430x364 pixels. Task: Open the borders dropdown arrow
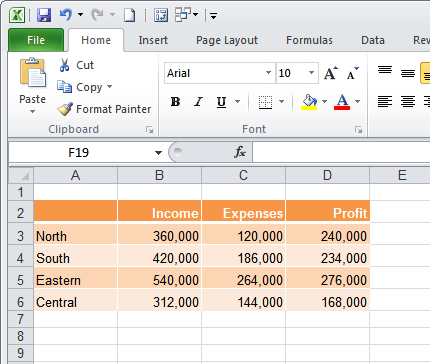click(281, 101)
